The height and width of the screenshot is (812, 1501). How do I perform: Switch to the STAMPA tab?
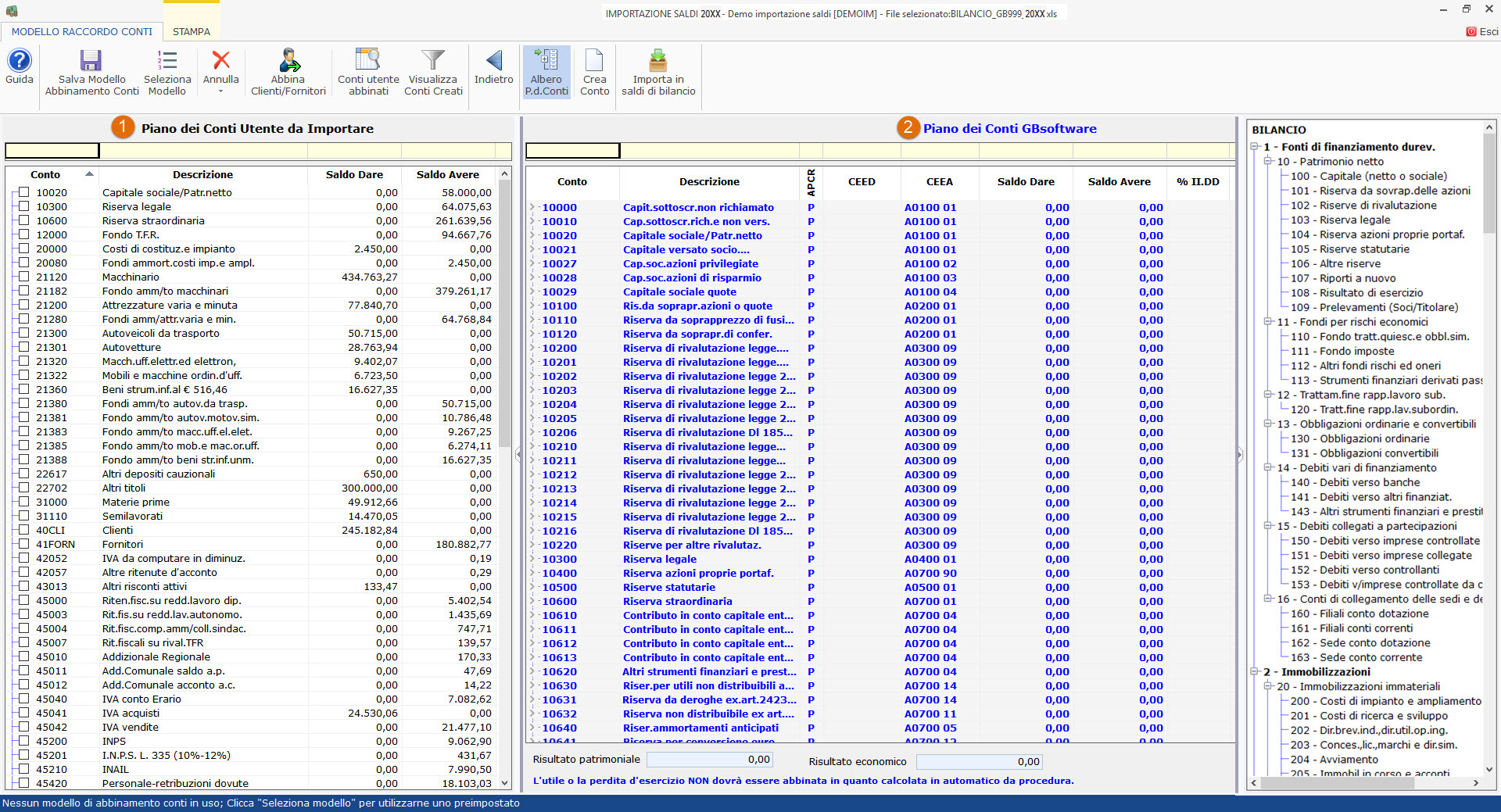(x=191, y=32)
